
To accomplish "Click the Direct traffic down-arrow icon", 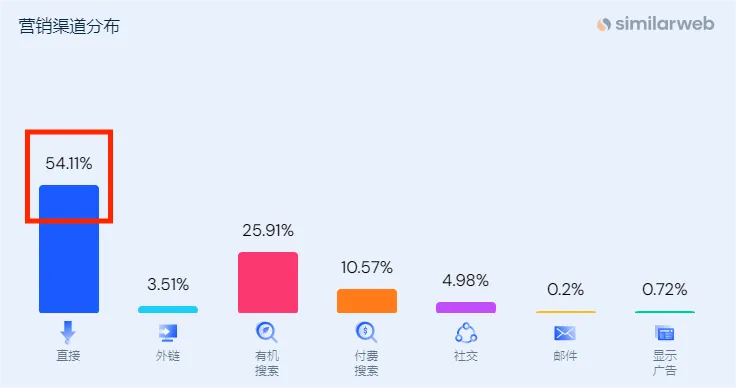I will tap(68, 333).
